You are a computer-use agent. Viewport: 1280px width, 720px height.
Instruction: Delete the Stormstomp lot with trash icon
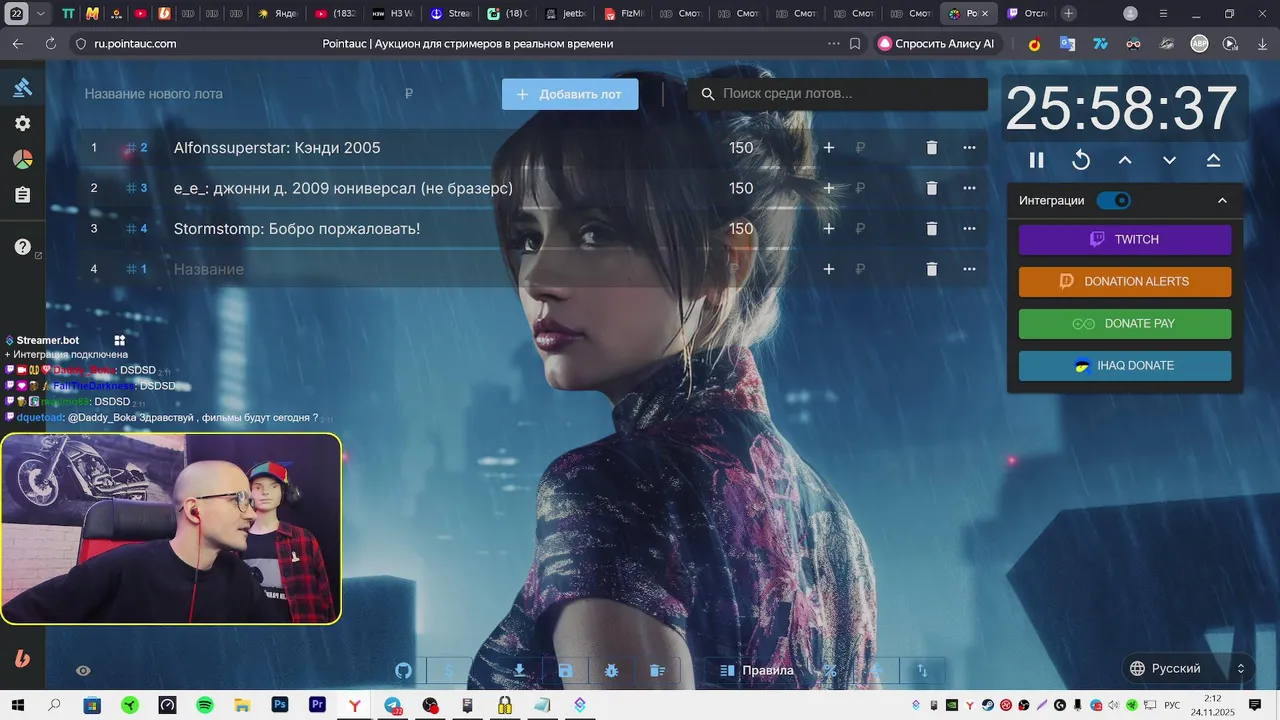(x=932, y=229)
